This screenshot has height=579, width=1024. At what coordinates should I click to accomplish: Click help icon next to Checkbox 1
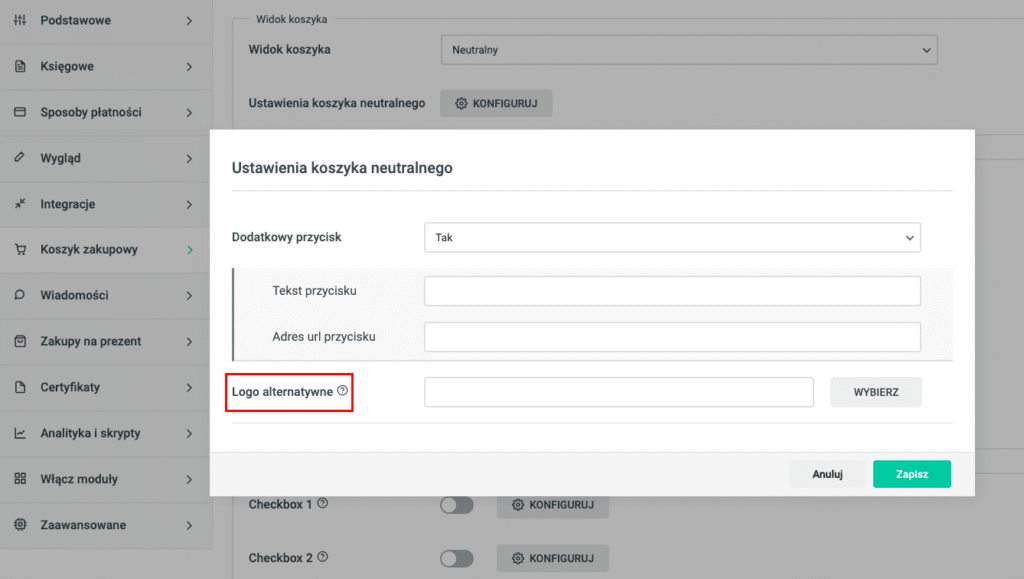[323, 503]
